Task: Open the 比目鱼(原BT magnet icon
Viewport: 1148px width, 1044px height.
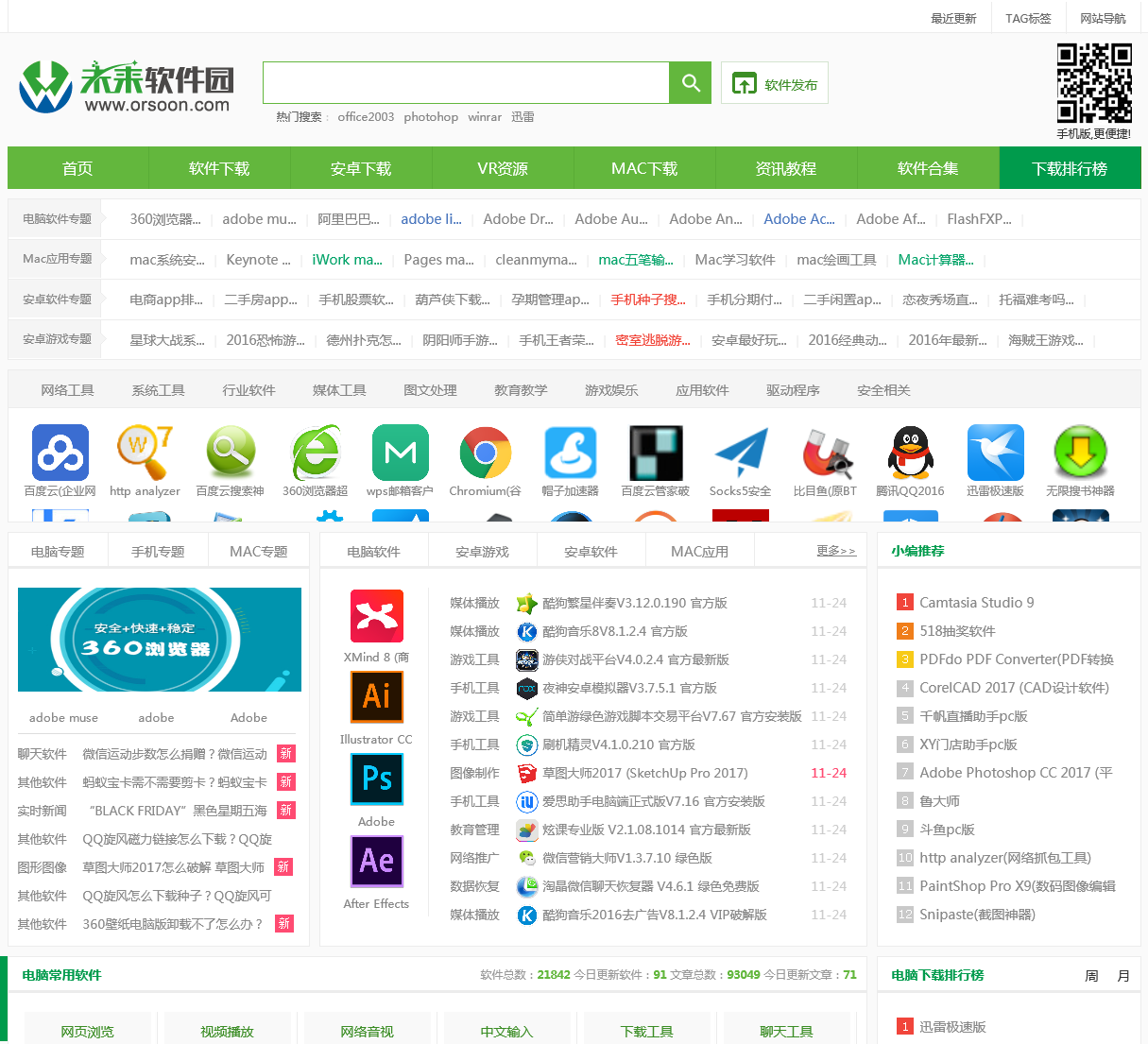Action: (826, 453)
